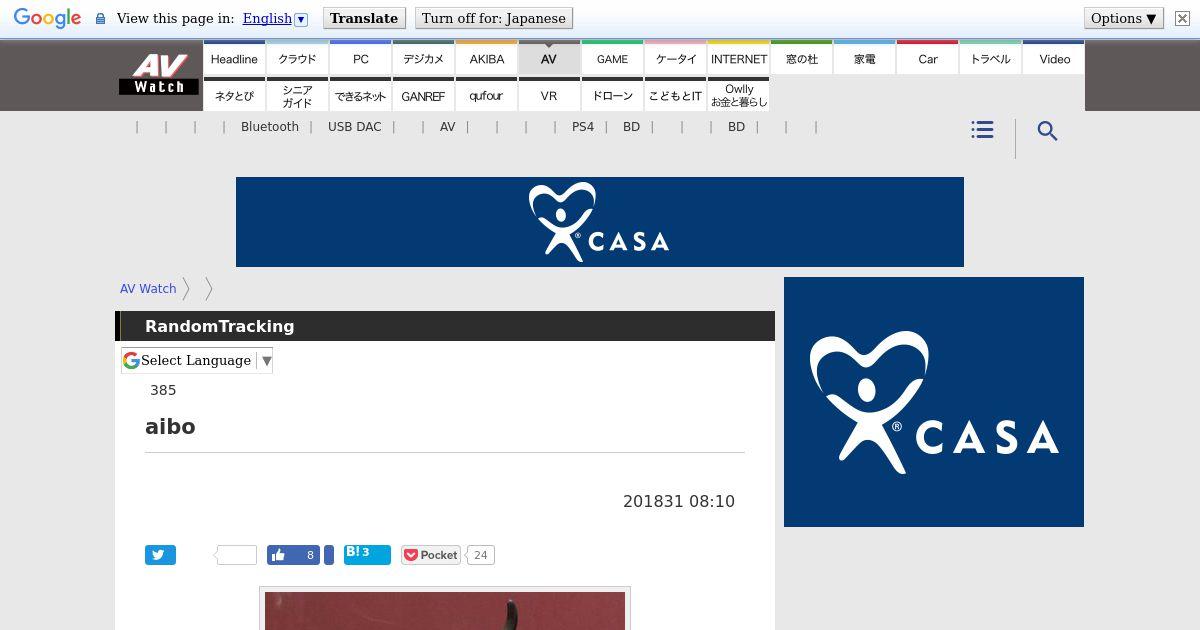Click the AV Watch breadcrumb link

pyautogui.click(x=148, y=288)
